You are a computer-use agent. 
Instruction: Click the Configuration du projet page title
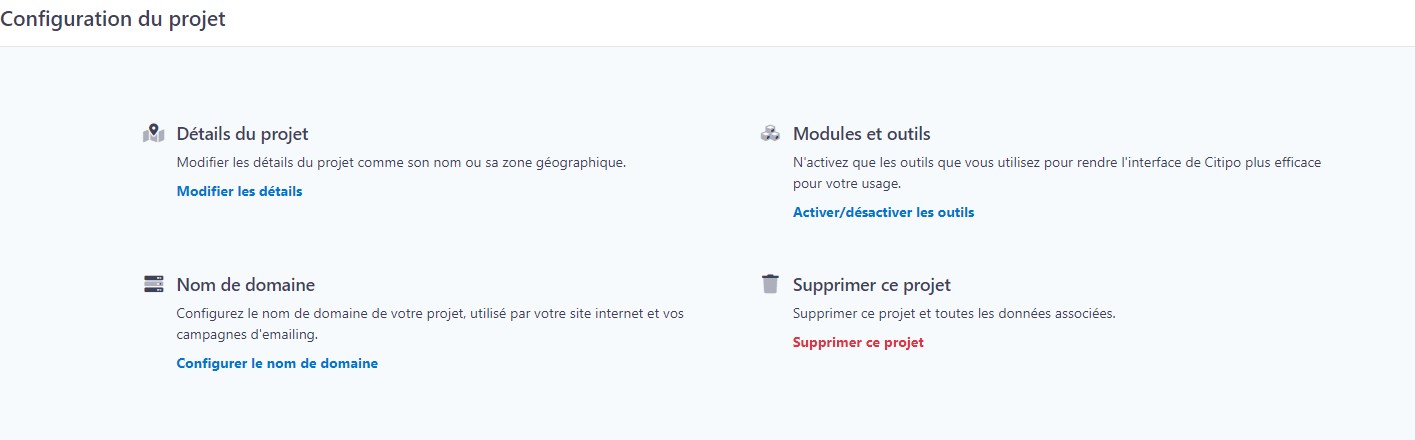click(113, 20)
